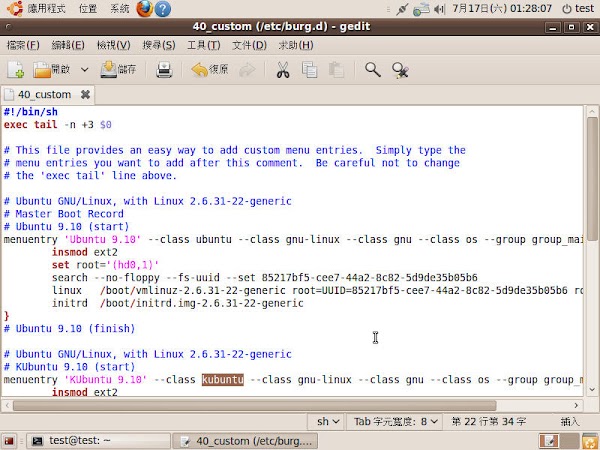
Task: Open the Places menu in top panel
Action: (x=88, y=8)
